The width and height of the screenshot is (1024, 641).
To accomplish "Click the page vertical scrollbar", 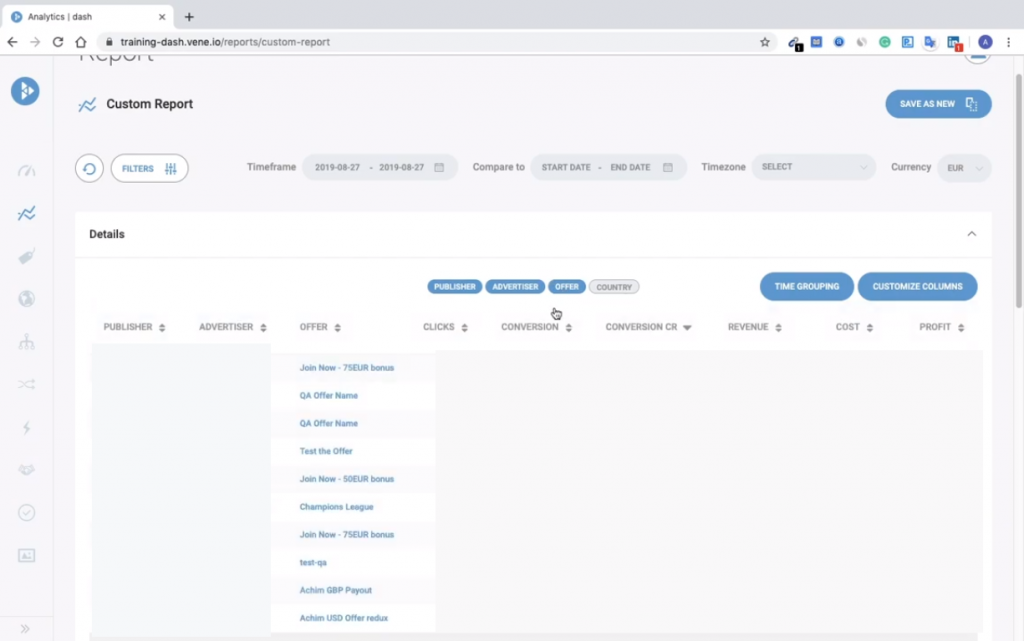I will (x=1019, y=189).
